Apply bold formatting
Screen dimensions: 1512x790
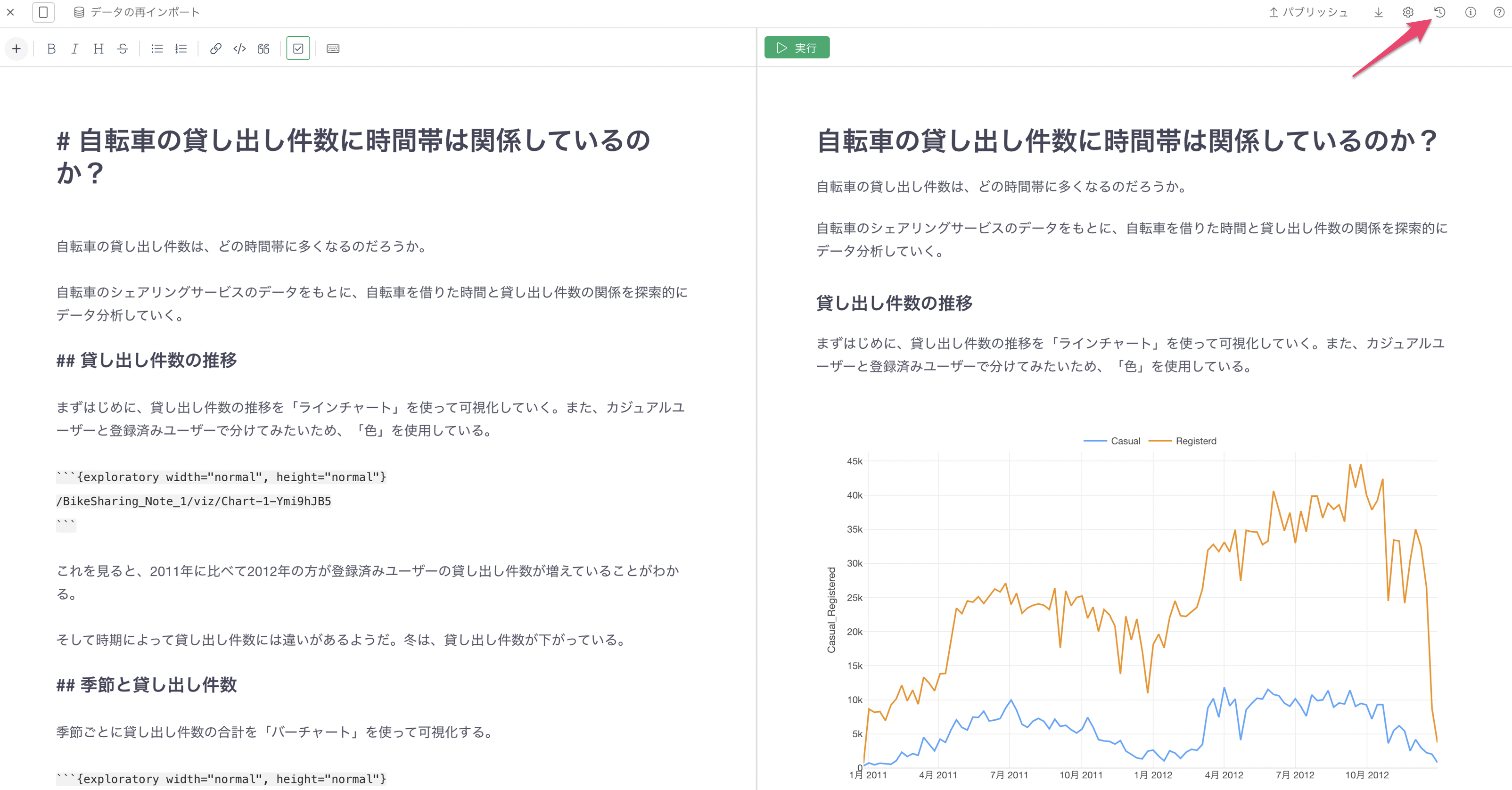tap(51, 49)
